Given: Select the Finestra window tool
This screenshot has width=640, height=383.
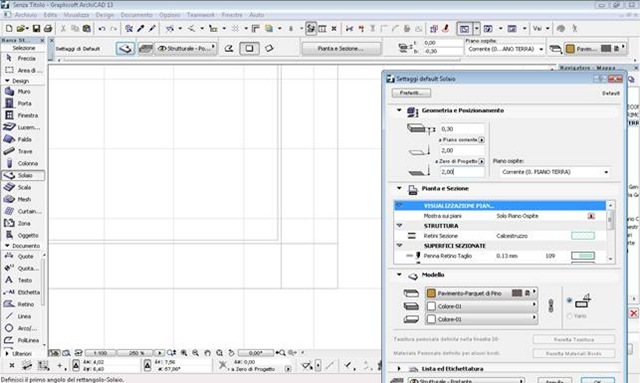Looking at the screenshot, I should (23, 116).
